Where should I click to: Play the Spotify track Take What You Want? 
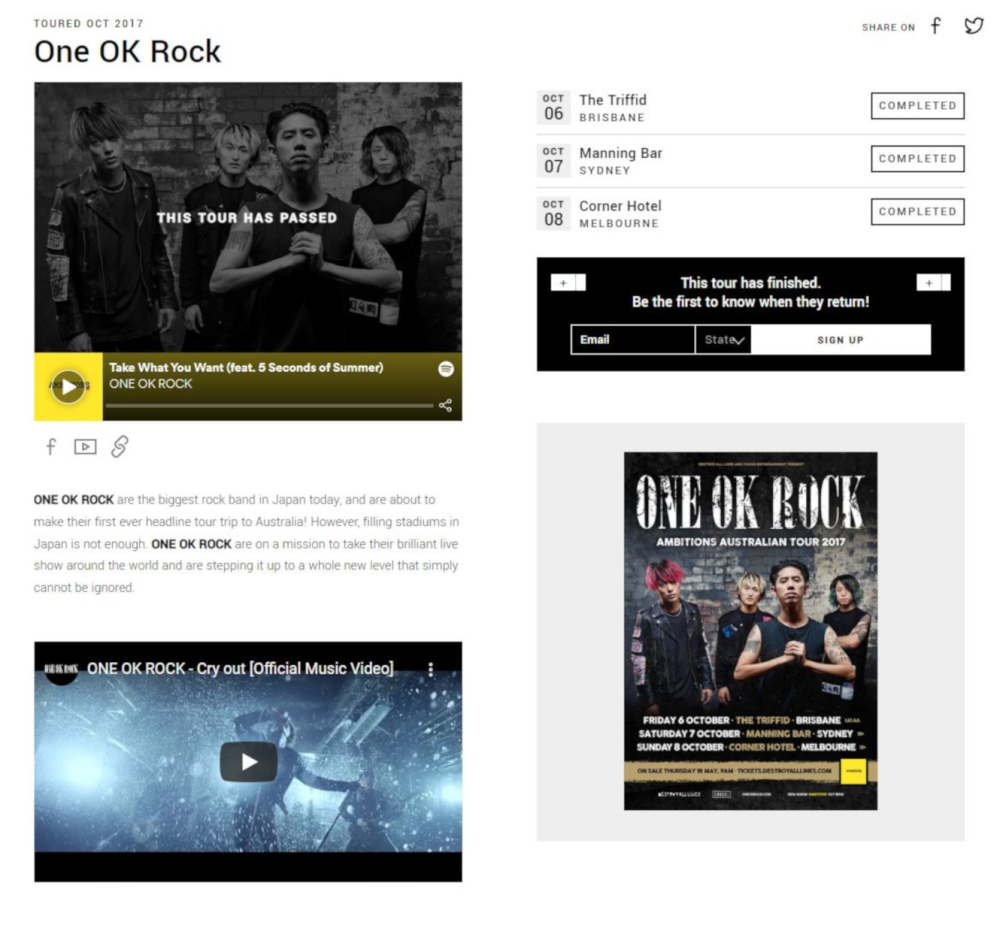(68, 387)
